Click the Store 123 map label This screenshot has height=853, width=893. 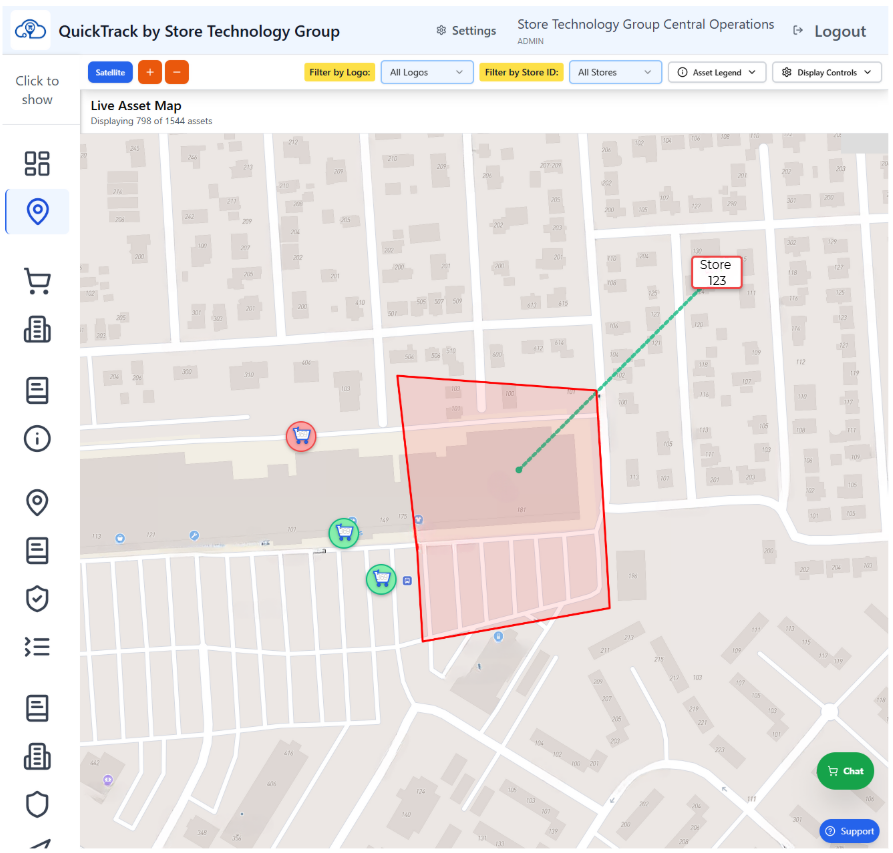(716, 271)
